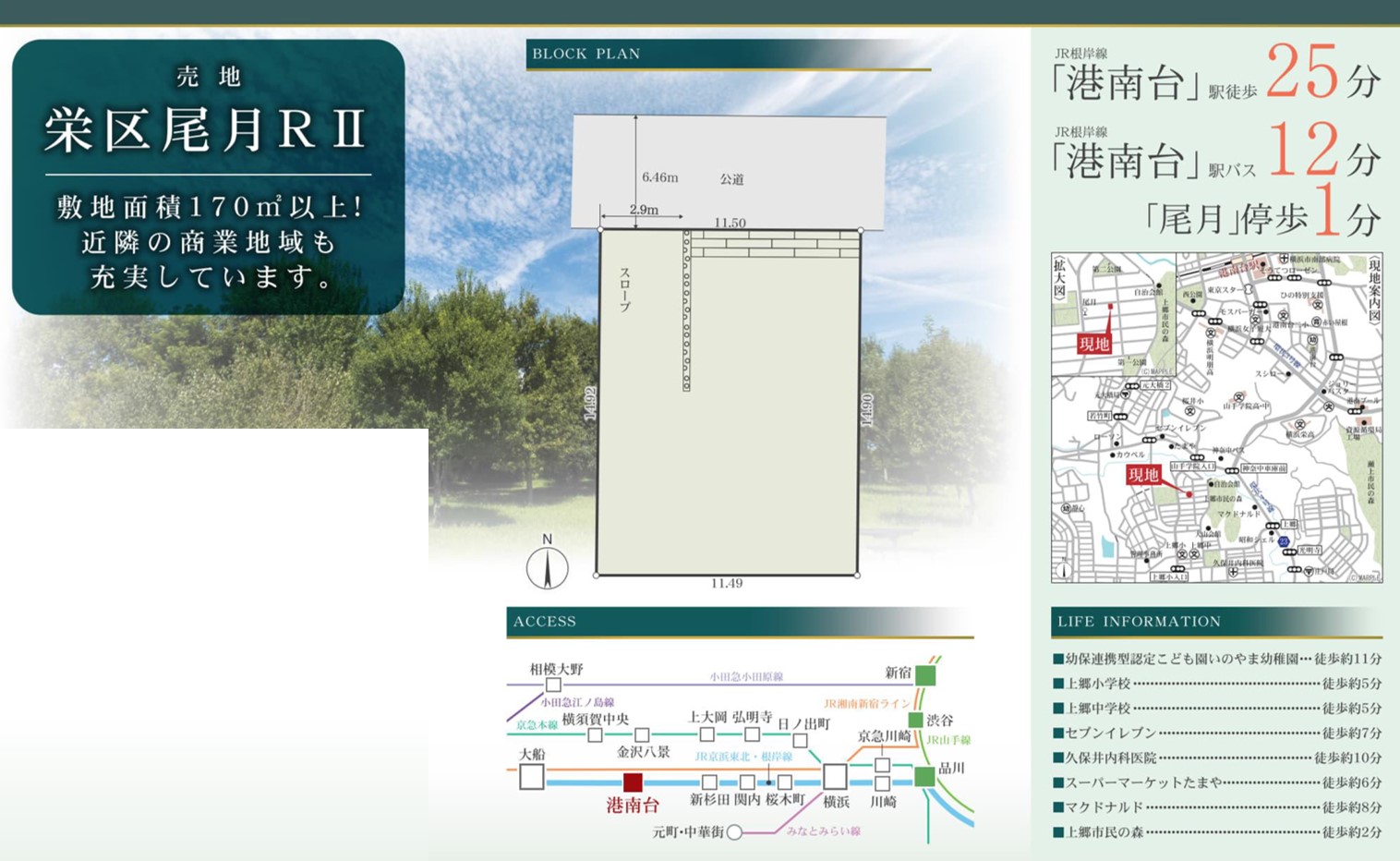Click the 相模大野 station square
The height and width of the screenshot is (861, 1400).
pyautogui.click(x=553, y=685)
